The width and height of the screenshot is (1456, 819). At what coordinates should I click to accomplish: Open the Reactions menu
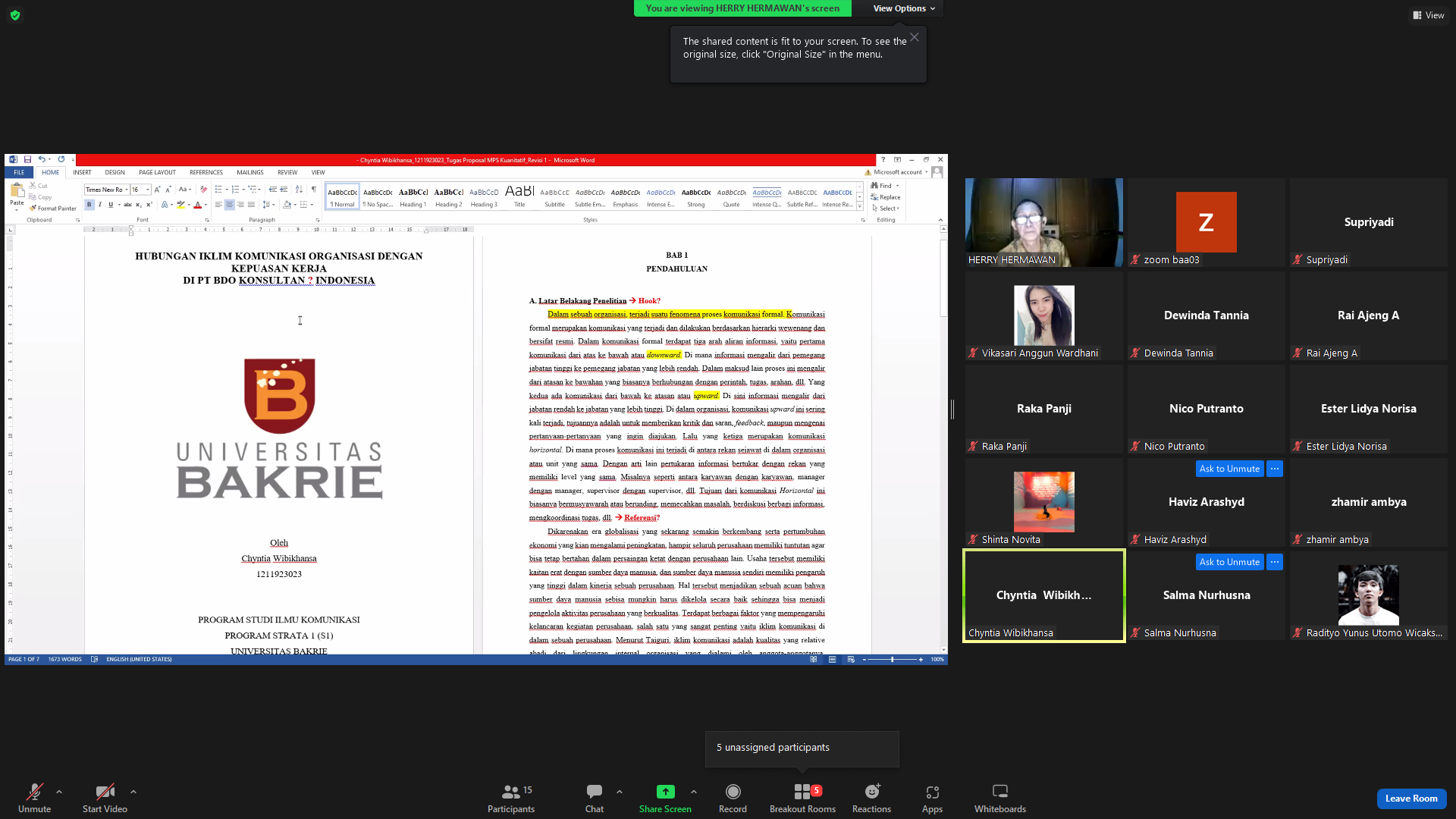871,799
